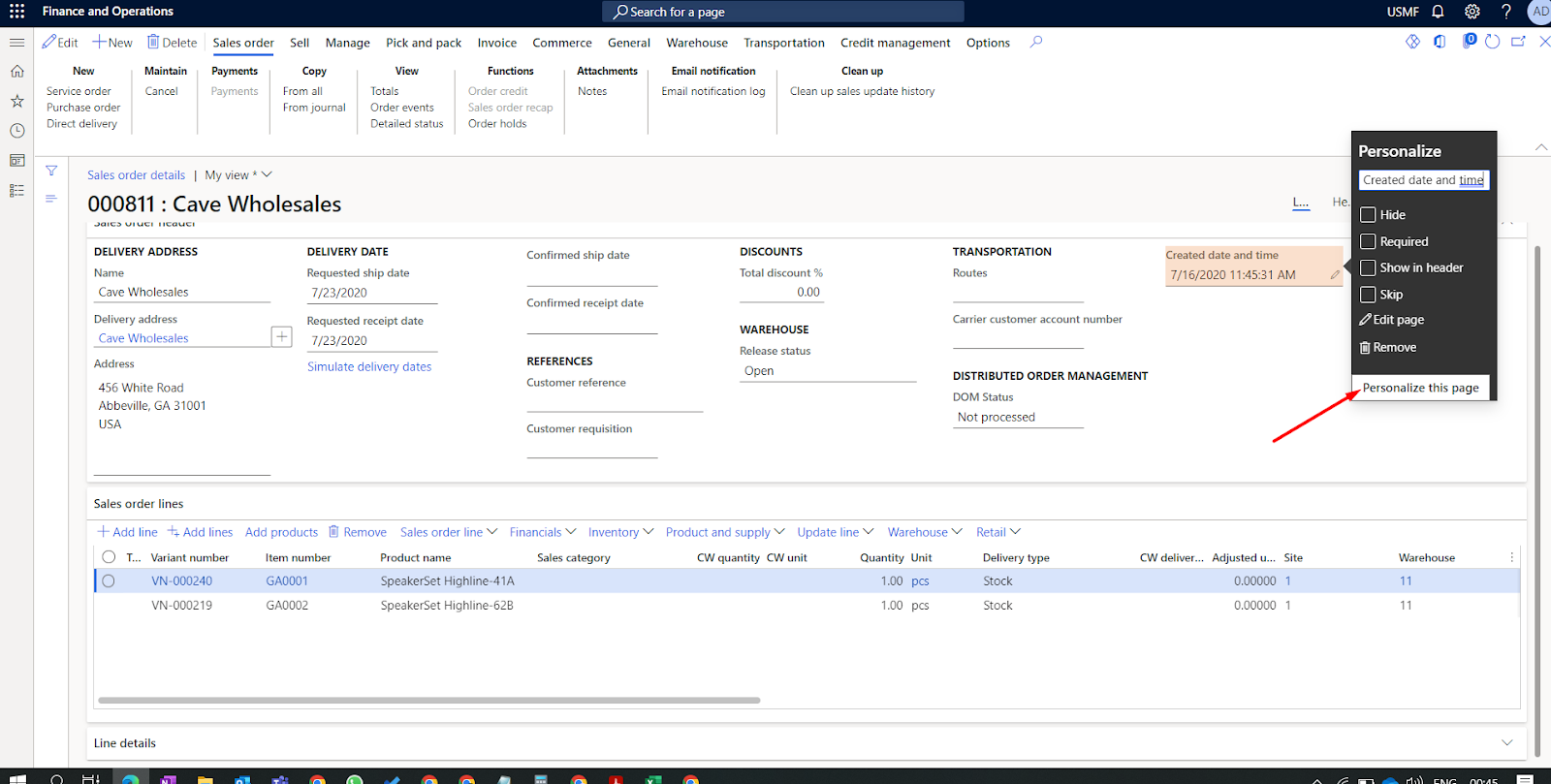1551x784 pixels.
Task: Open attachments paperclip with 0 badge
Action: [1470, 41]
